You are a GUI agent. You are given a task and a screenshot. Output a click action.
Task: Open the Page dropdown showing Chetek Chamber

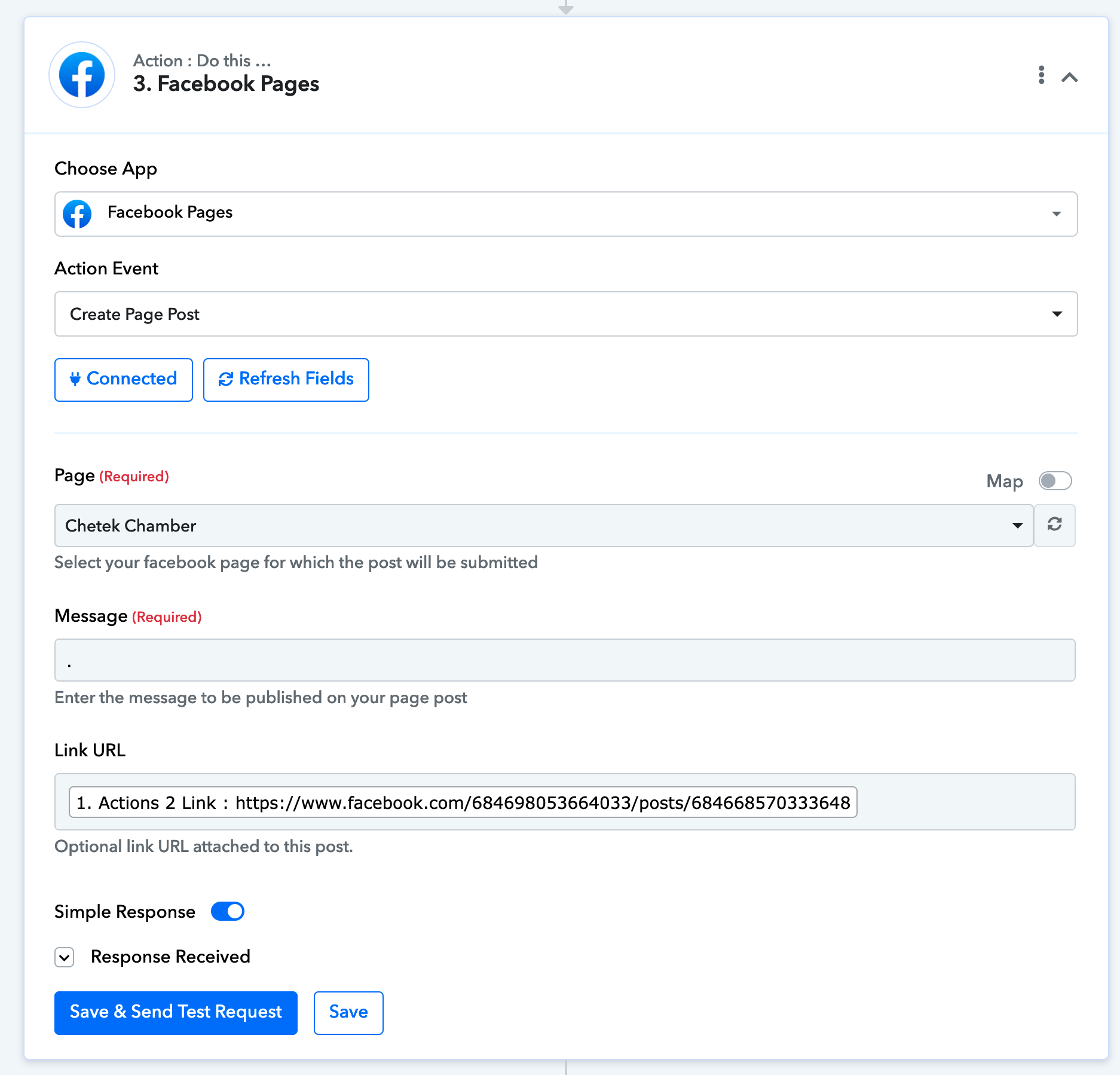[x=544, y=526]
